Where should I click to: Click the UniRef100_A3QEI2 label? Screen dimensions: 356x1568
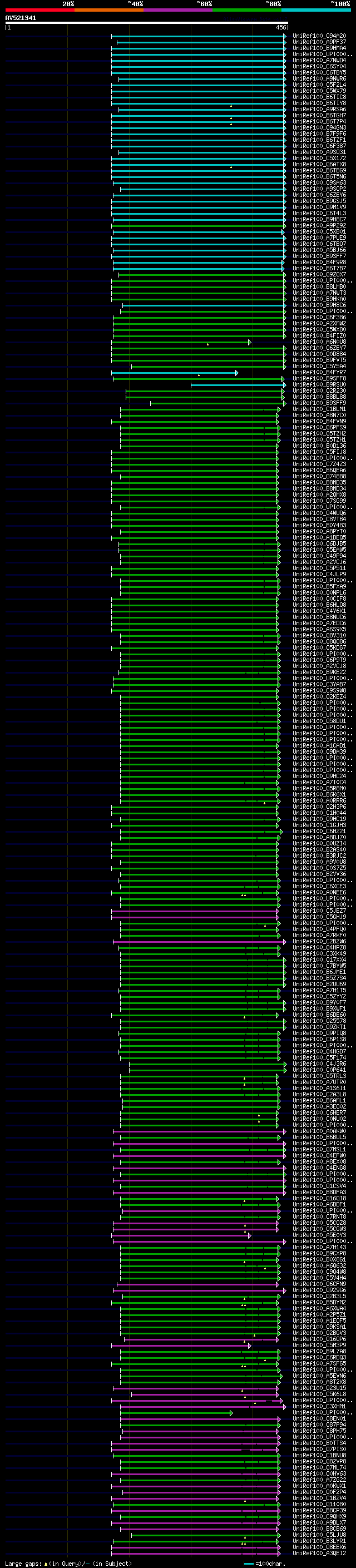pyautogui.click(x=319, y=1553)
